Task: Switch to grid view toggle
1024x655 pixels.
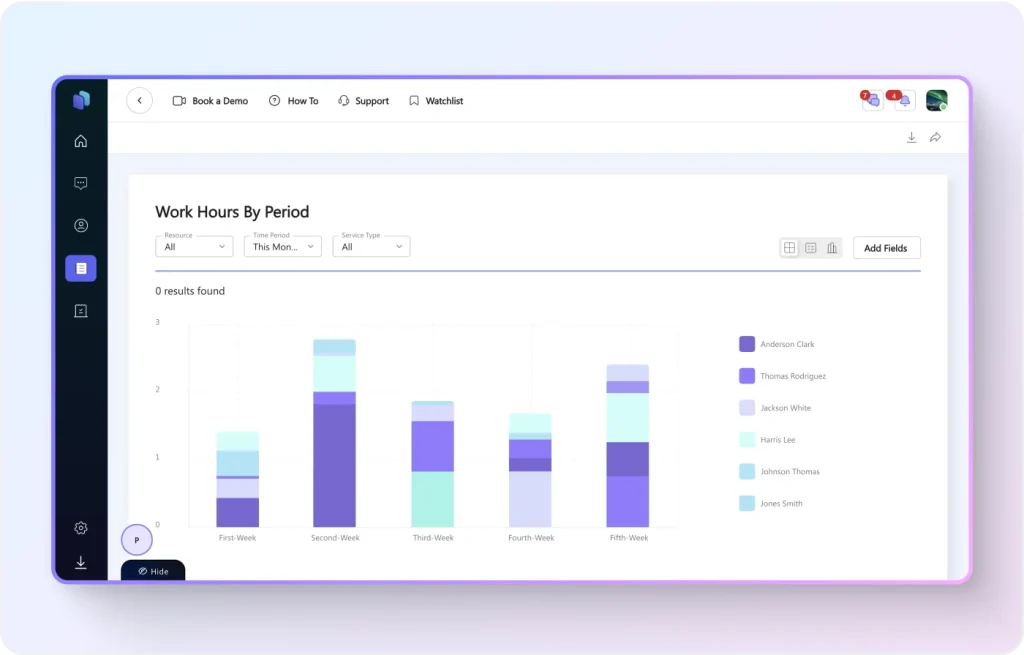Action: pyautogui.click(x=790, y=248)
